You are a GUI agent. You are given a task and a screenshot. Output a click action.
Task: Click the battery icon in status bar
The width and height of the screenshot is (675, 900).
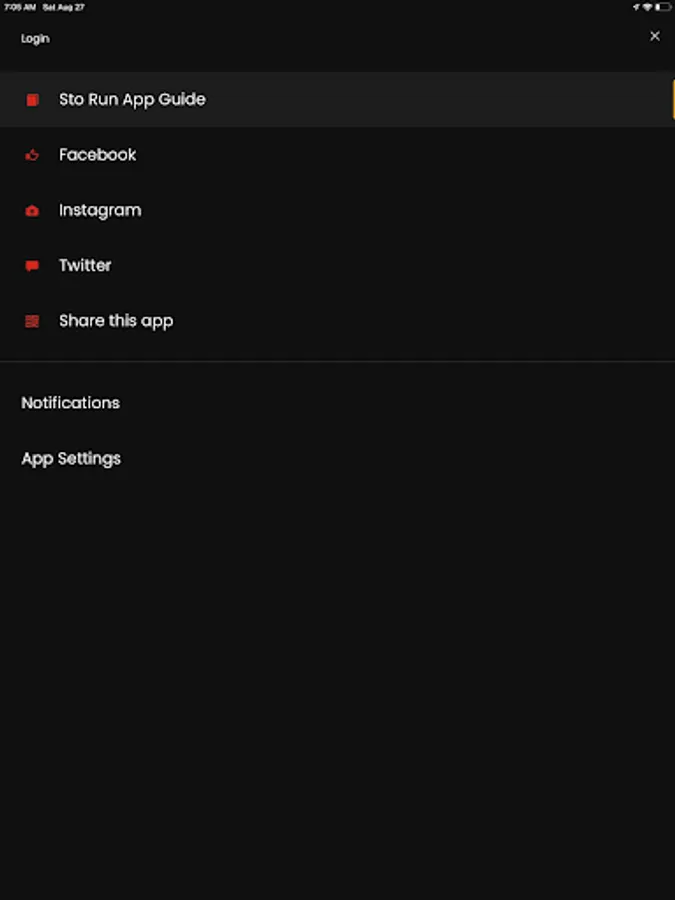[662, 7]
